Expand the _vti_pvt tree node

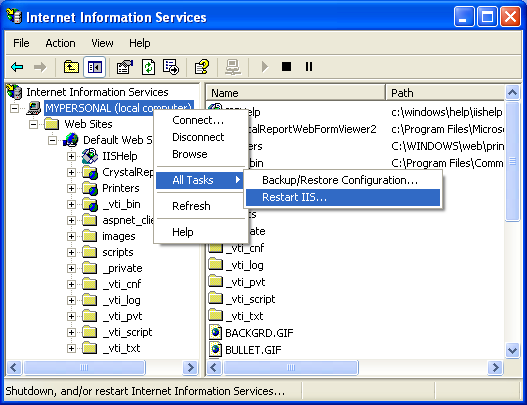click(71, 316)
